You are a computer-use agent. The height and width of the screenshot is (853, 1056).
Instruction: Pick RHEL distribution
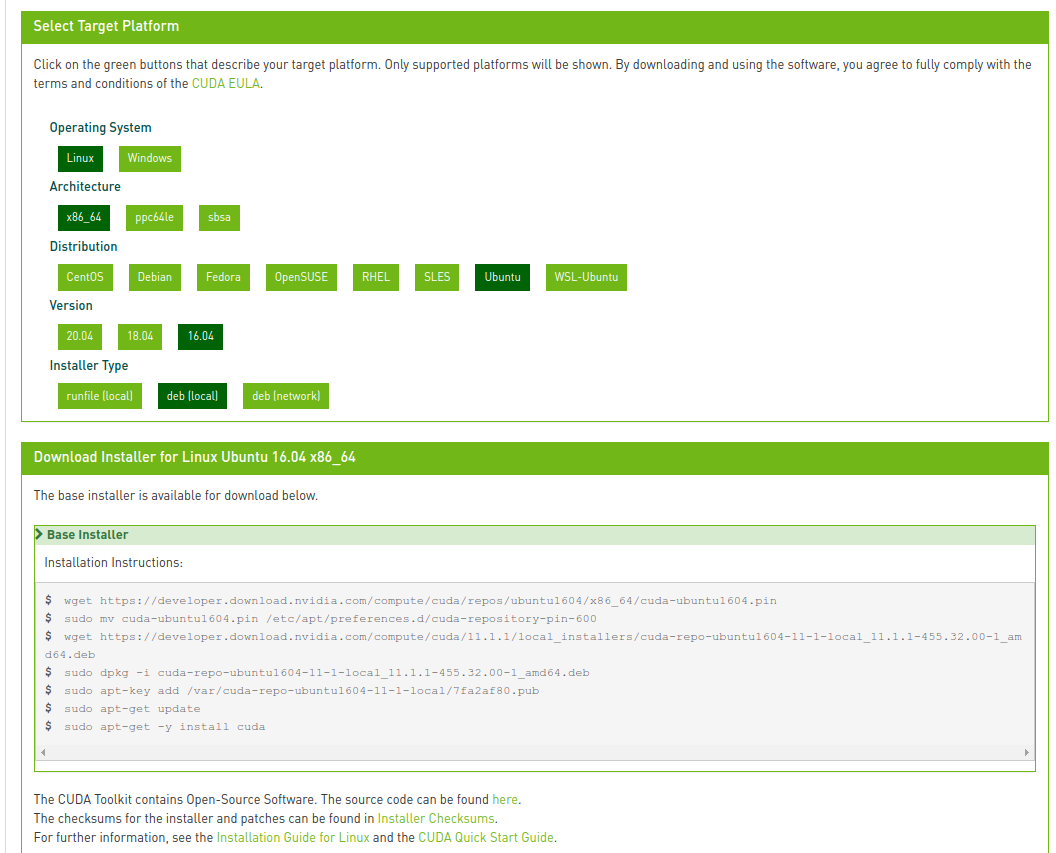pyautogui.click(x=376, y=277)
